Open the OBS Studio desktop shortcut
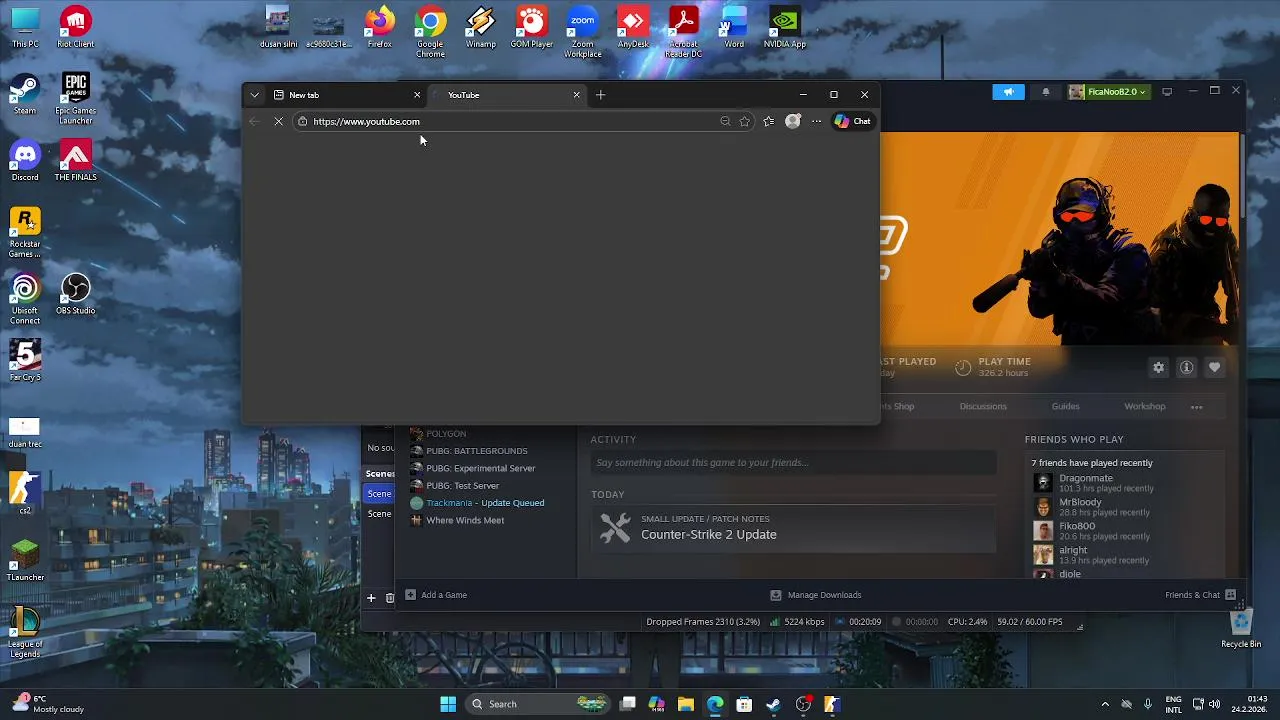The width and height of the screenshot is (1280, 720). (75, 295)
